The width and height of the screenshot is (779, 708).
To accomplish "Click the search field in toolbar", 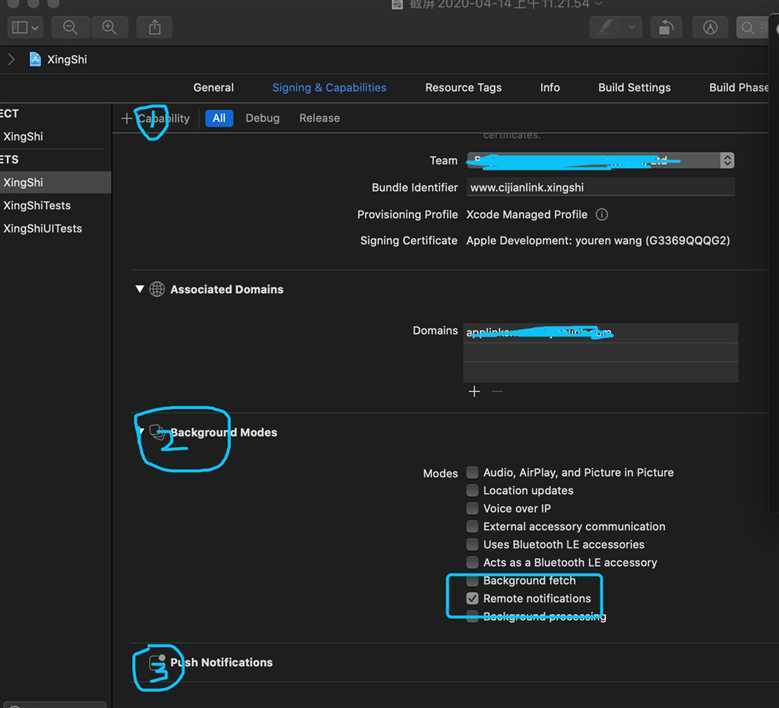I will pos(752,27).
